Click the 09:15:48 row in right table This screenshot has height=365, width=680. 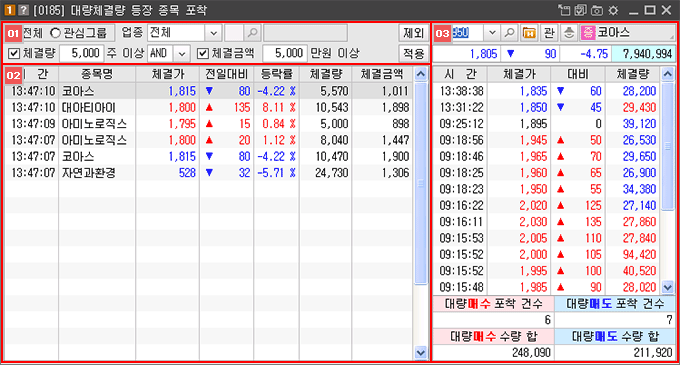coord(547,287)
